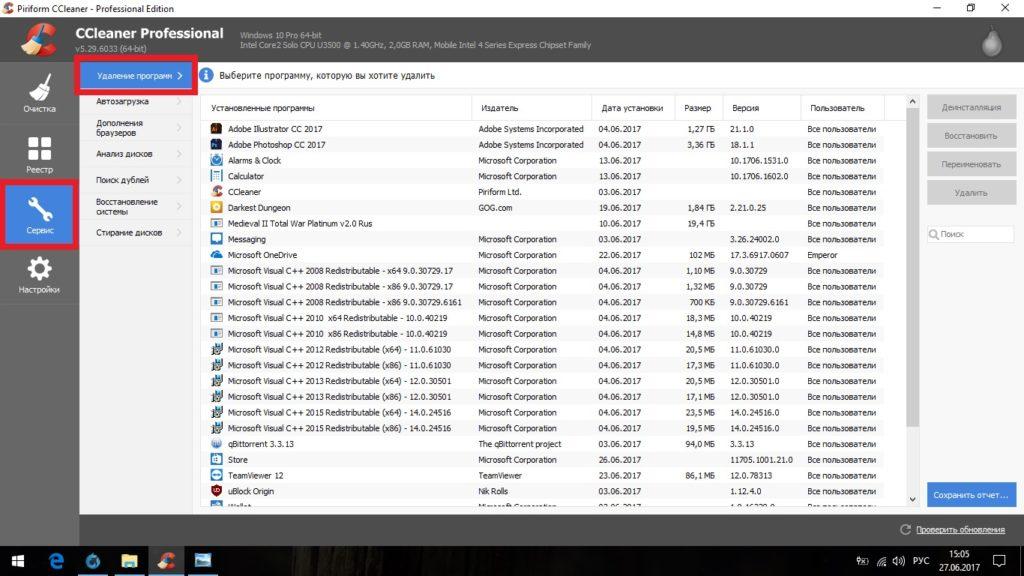The image size is (1024, 576).
Task: Click scrollbar up arrow in program list
Action: coord(912,102)
